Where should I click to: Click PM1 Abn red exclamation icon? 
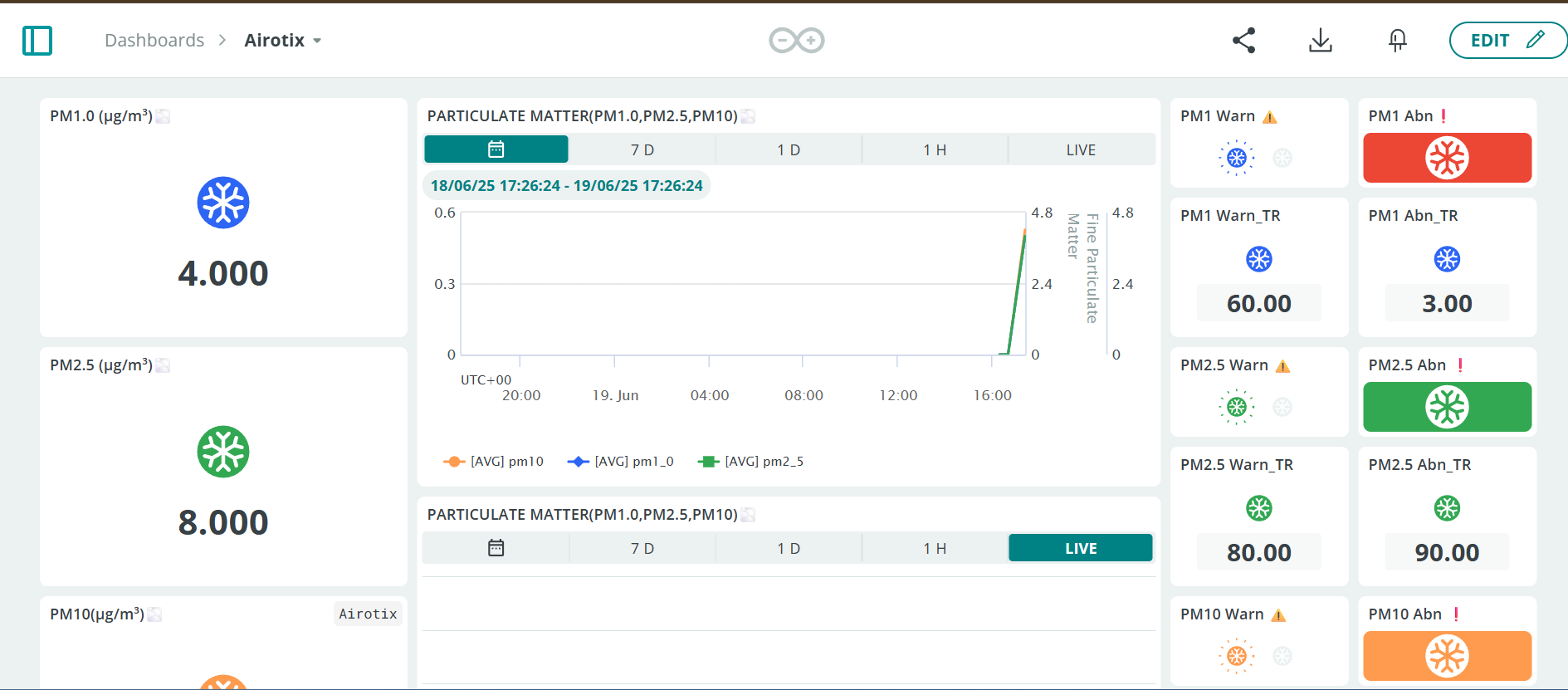click(x=1443, y=116)
